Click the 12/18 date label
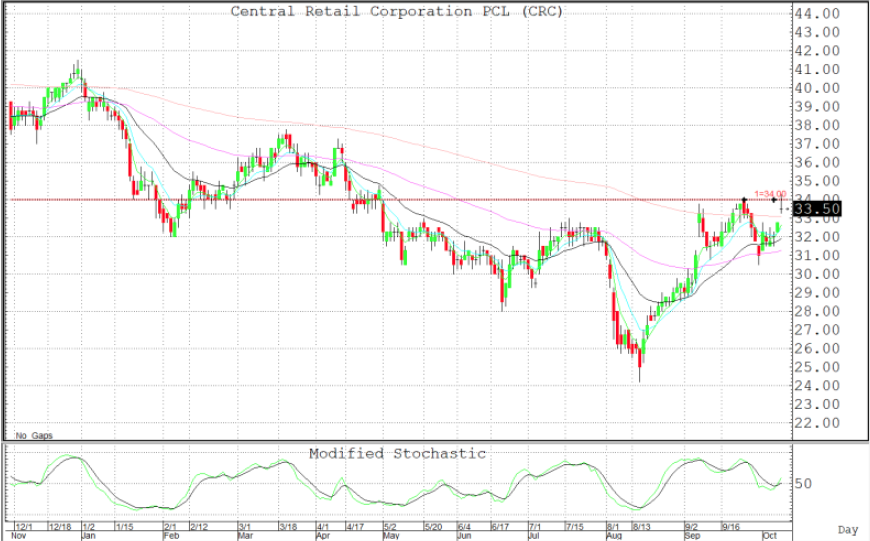This screenshot has width=870, height=541. 60,527
